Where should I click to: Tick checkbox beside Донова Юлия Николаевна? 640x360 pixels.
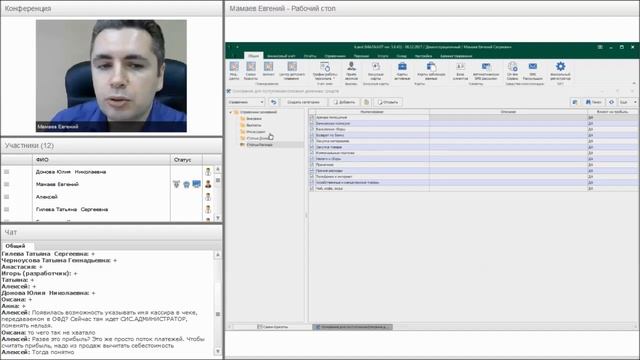tap(7, 172)
